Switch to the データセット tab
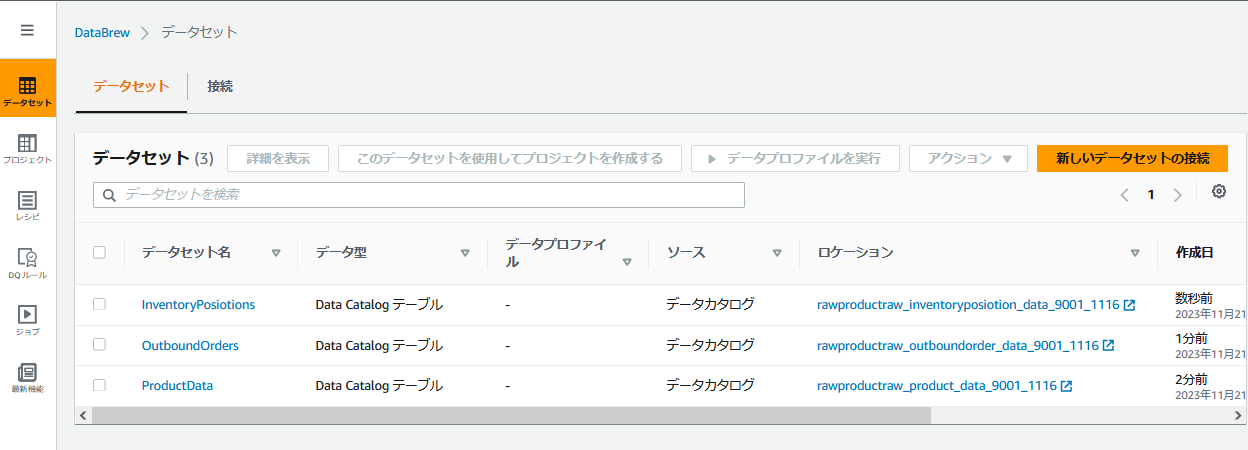 coord(131,86)
